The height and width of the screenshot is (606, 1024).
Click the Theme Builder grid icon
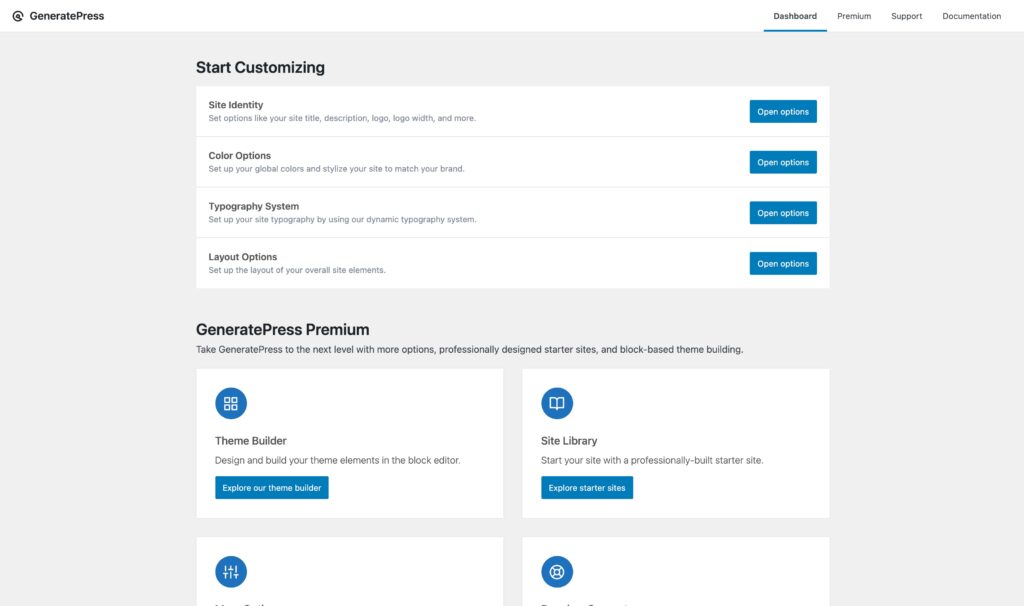231,404
